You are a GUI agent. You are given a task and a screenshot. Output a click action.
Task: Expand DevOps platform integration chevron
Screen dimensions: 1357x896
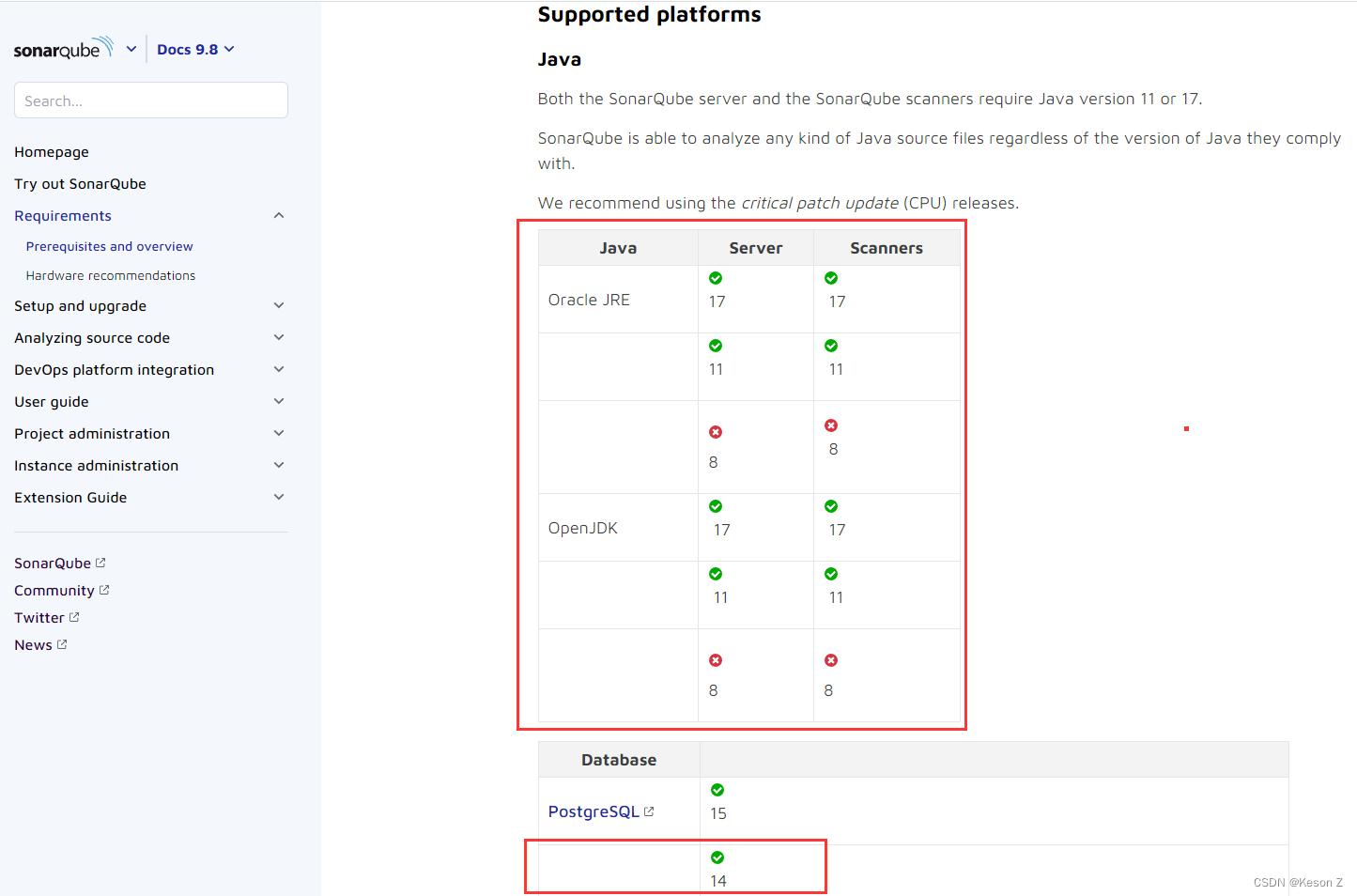(279, 369)
